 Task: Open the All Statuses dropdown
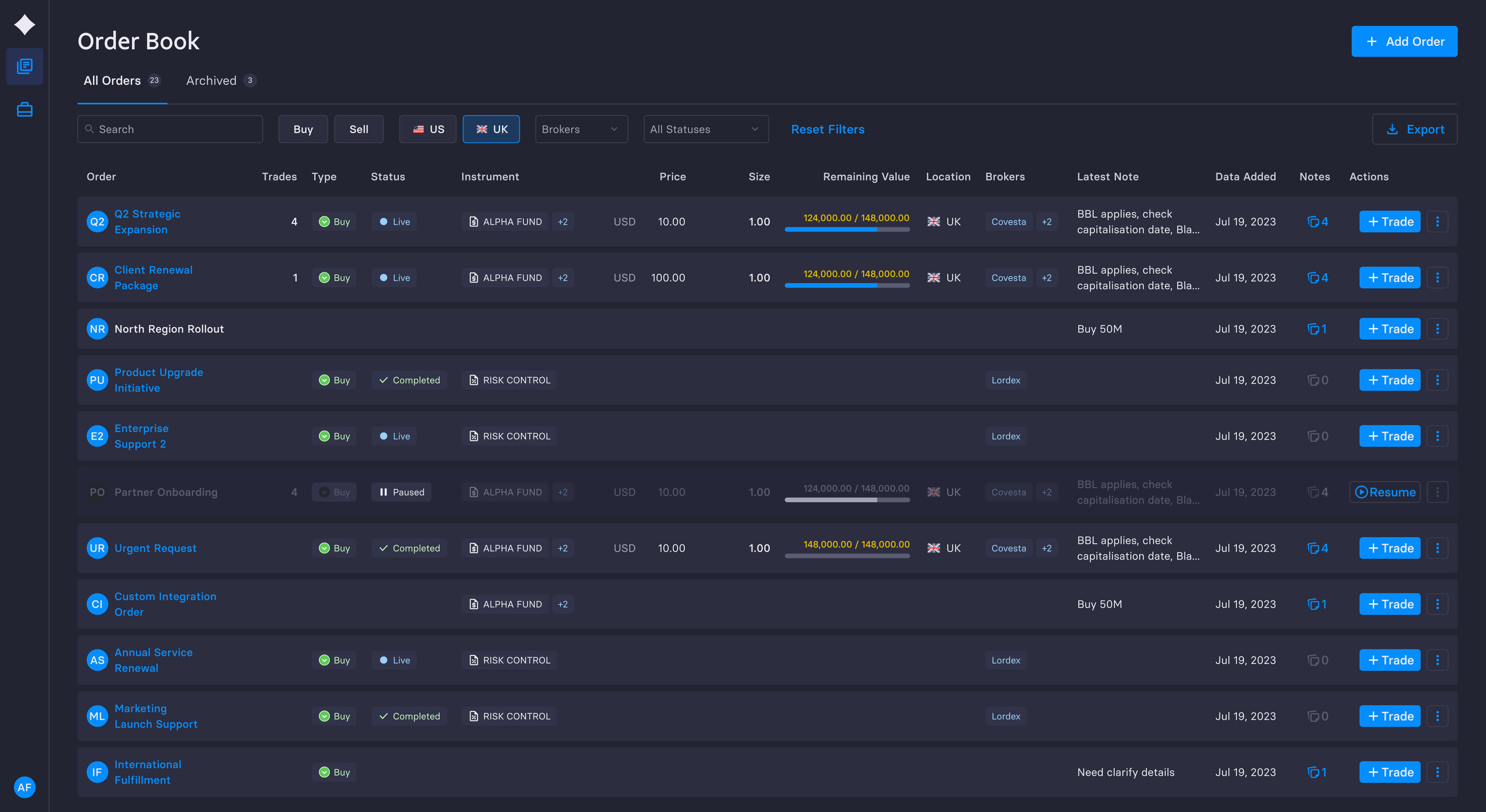pos(706,129)
